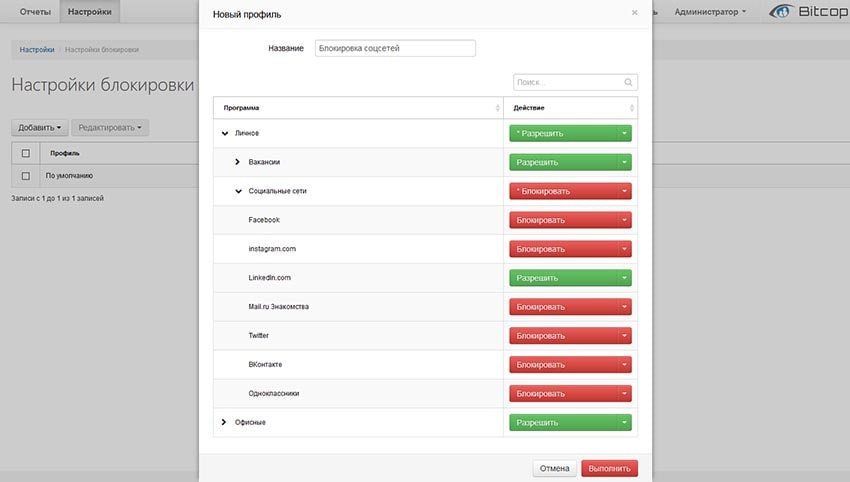Open the Отчеты tab

[x=35, y=11]
